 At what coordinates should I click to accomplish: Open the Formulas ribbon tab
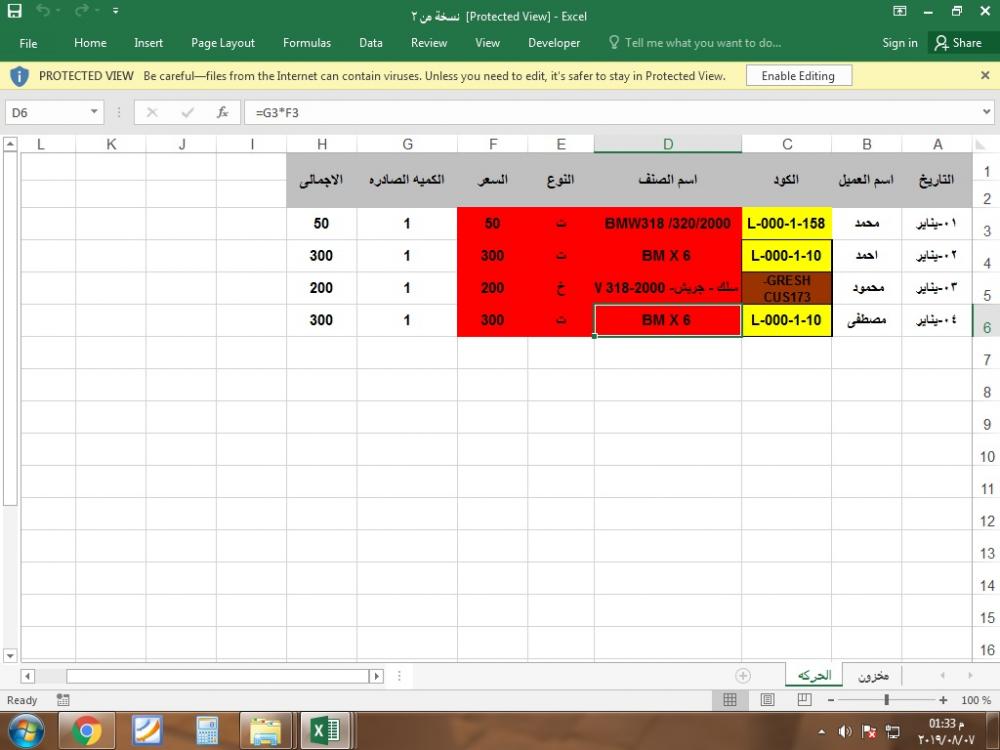[307, 43]
